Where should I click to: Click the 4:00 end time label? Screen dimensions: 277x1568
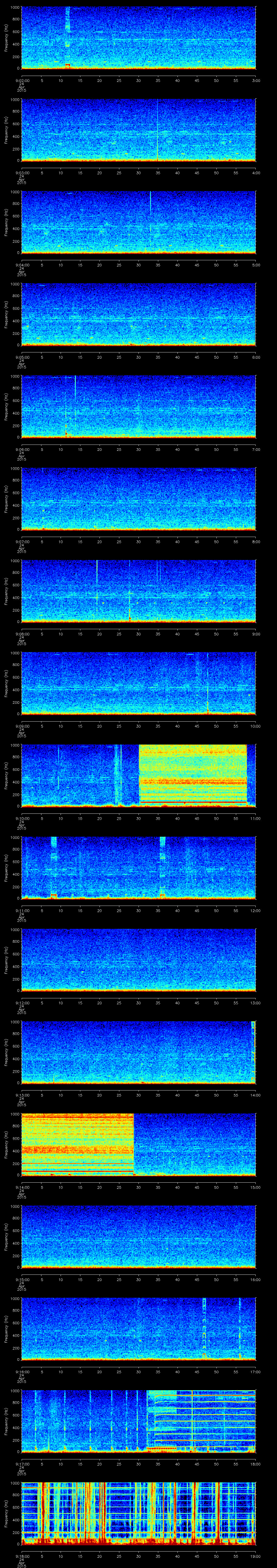click(x=256, y=173)
